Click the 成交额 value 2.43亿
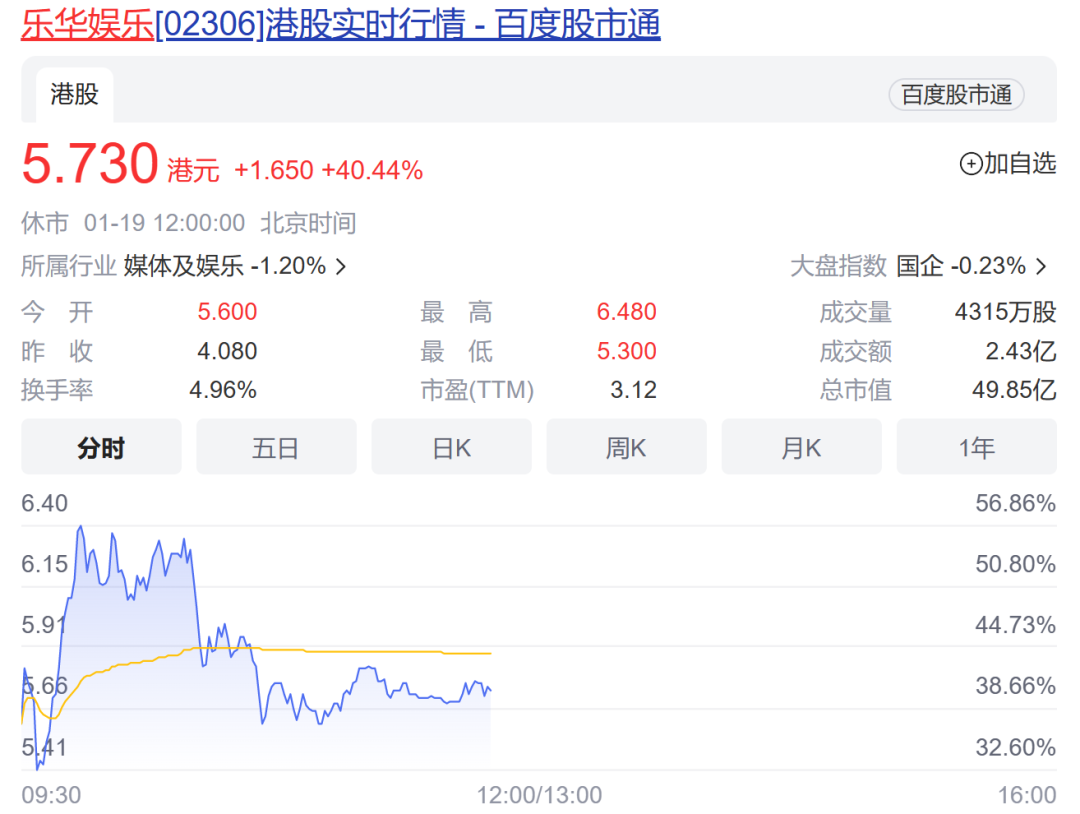 click(1020, 351)
